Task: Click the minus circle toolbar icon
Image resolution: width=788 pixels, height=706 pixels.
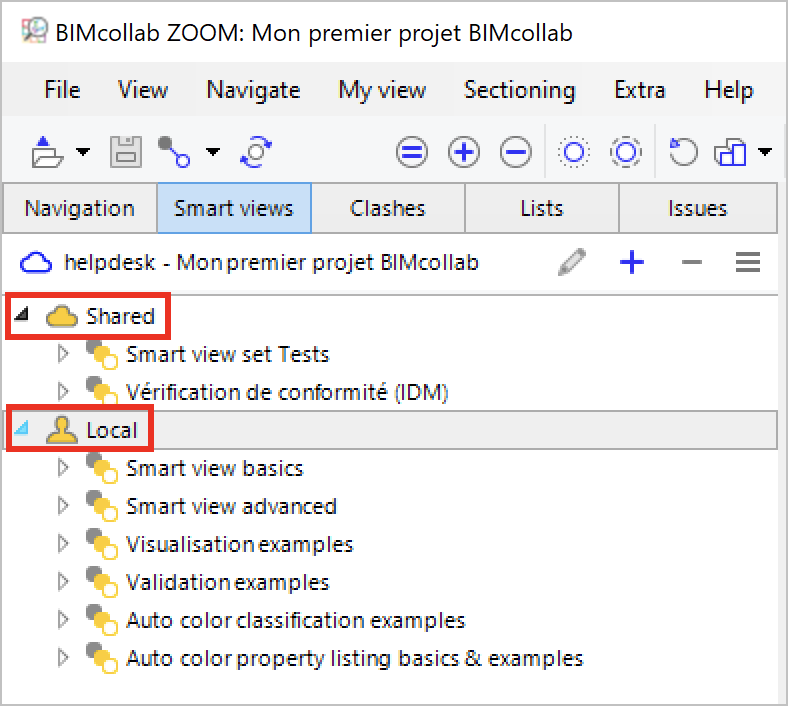Action: tap(515, 153)
